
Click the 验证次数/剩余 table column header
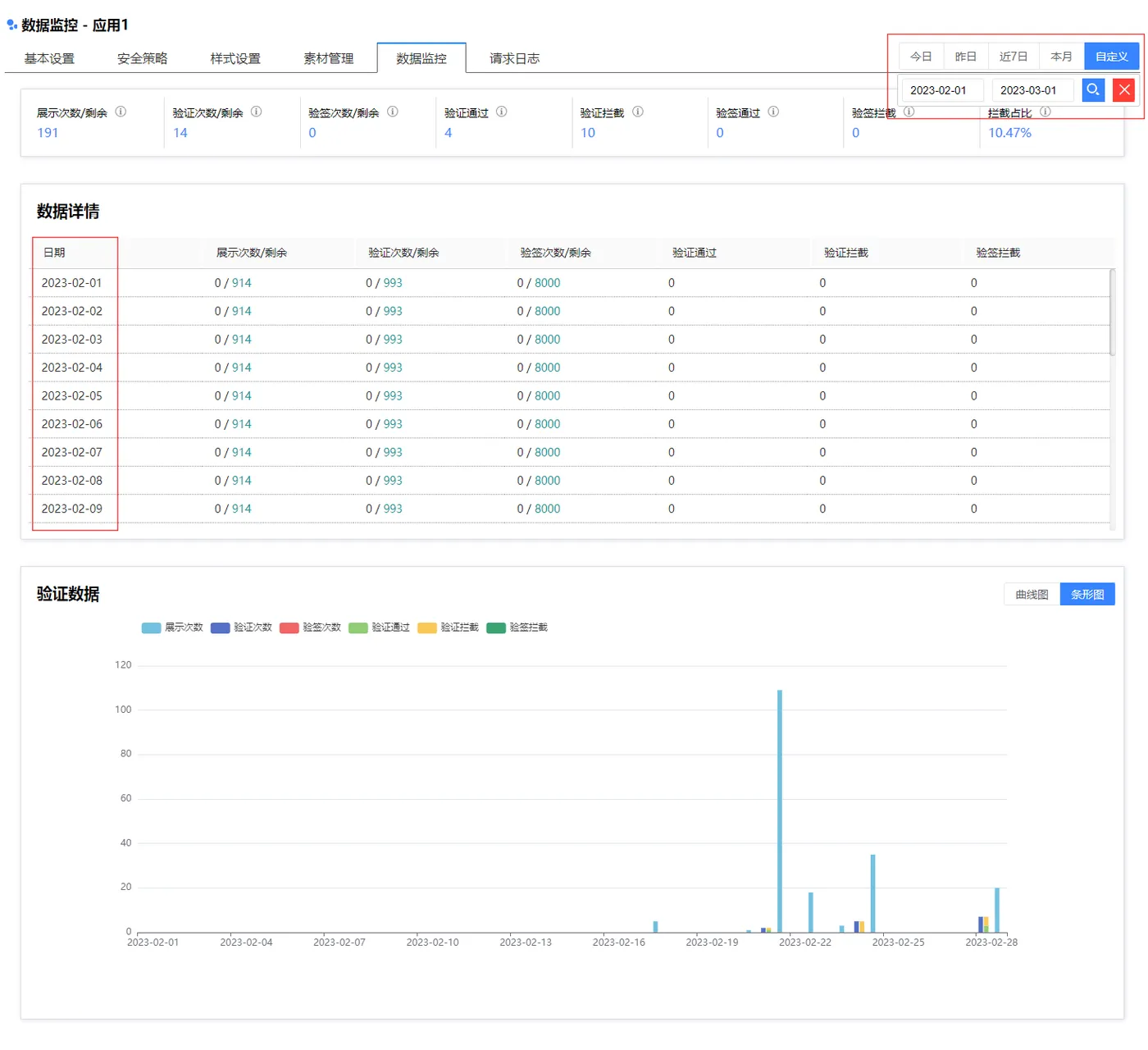[403, 253]
